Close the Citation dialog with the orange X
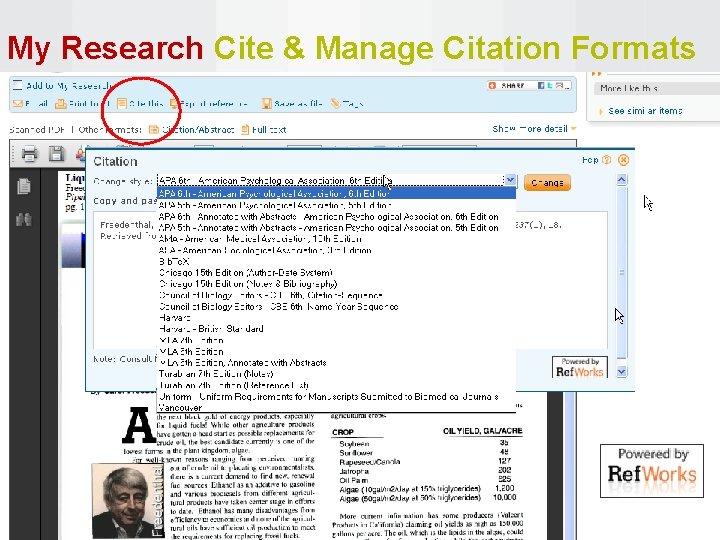The image size is (720, 540). coord(623,160)
